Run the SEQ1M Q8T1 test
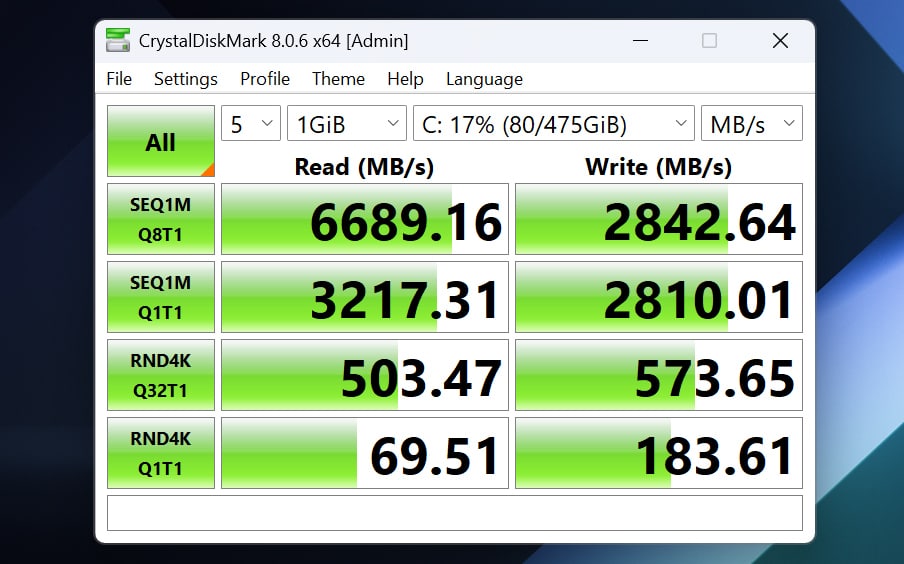 161,219
